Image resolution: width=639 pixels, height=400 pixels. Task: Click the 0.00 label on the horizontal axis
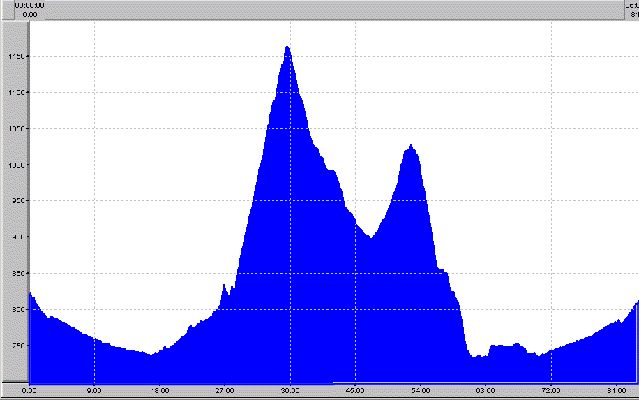coord(29,390)
